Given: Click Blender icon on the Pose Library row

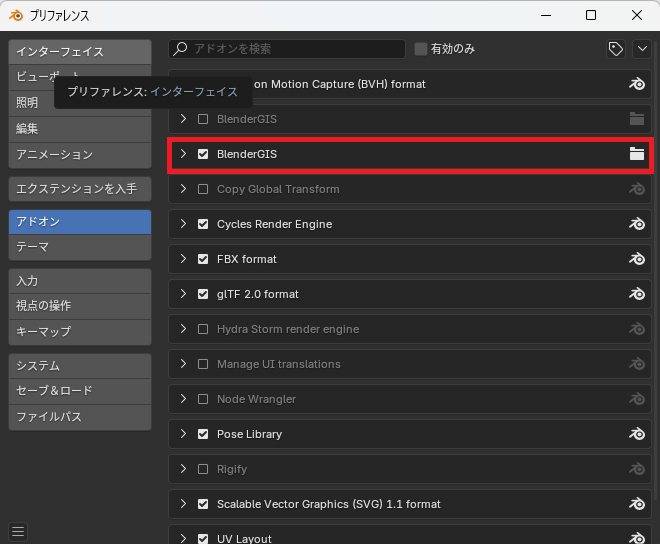Looking at the screenshot, I should (637, 434).
